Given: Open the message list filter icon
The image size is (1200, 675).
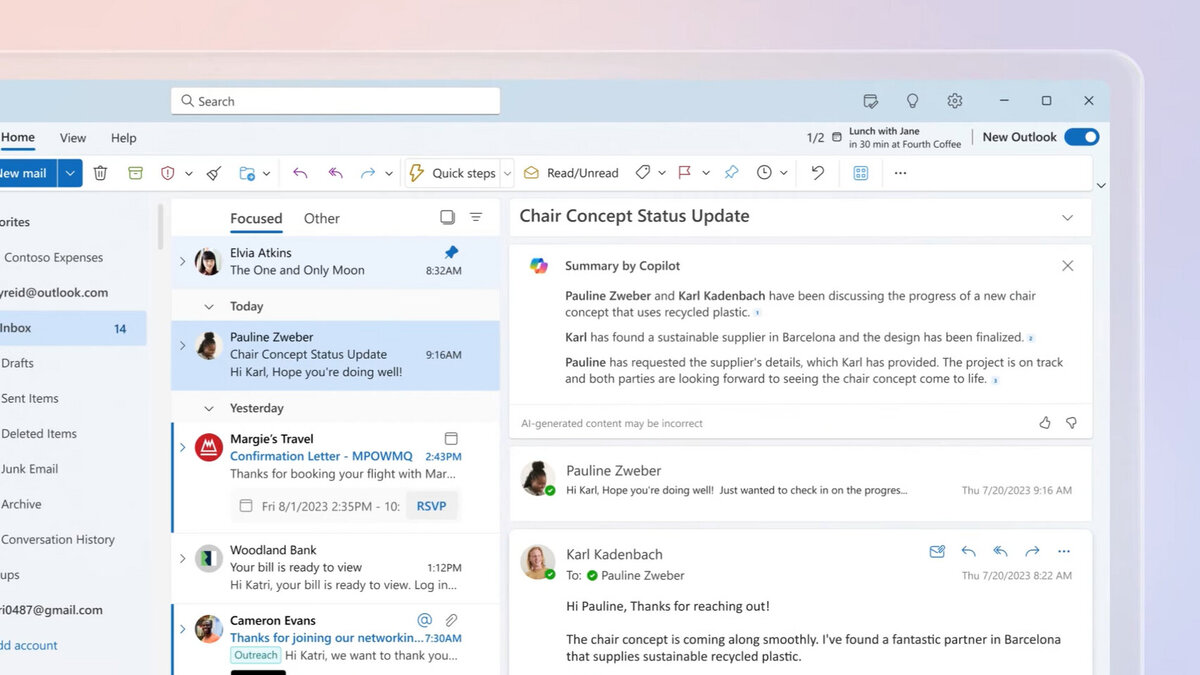Looking at the screenshot, I should 476,217.
